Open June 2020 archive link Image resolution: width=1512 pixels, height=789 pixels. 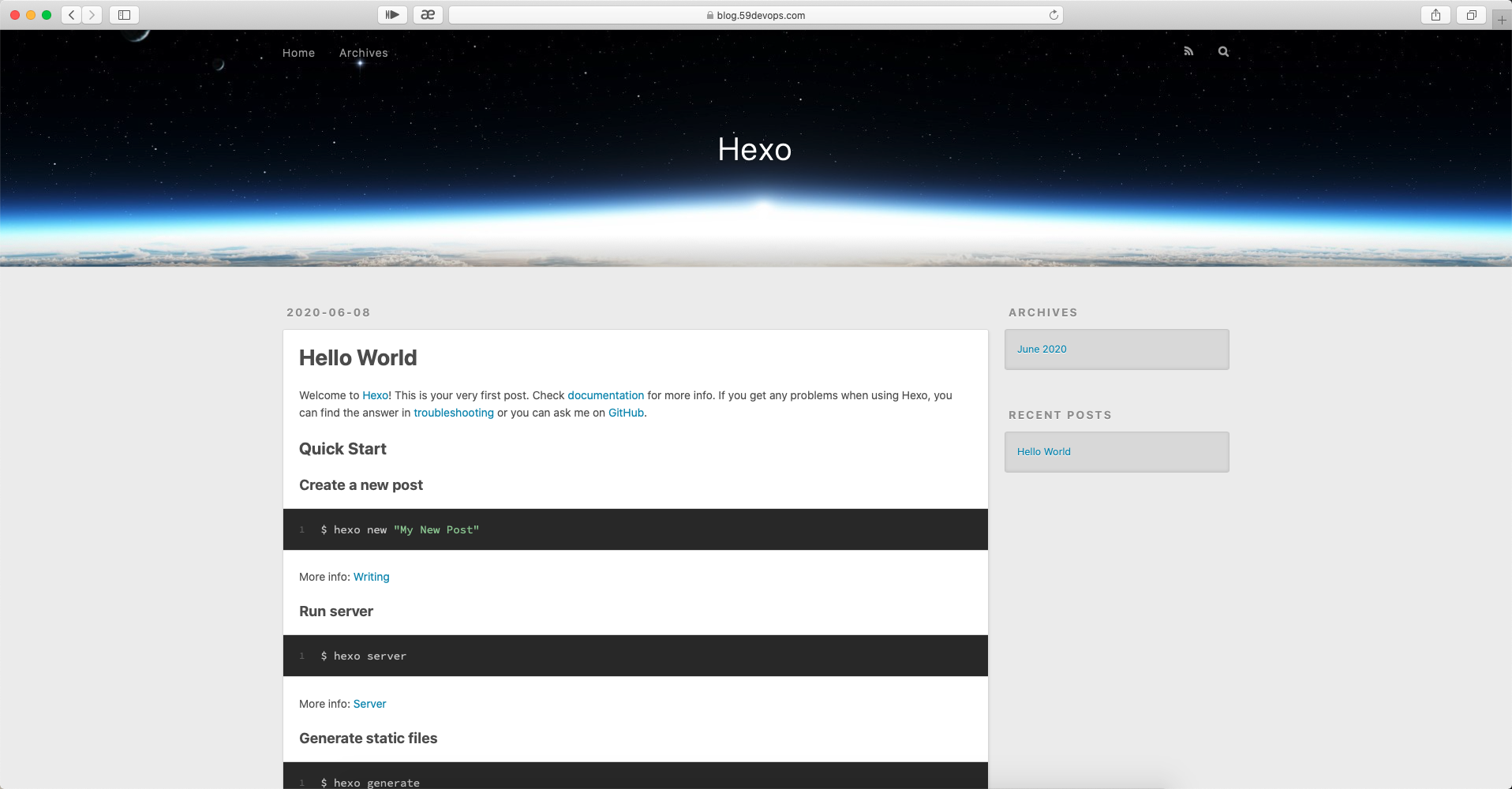(x=1042, y=349)
